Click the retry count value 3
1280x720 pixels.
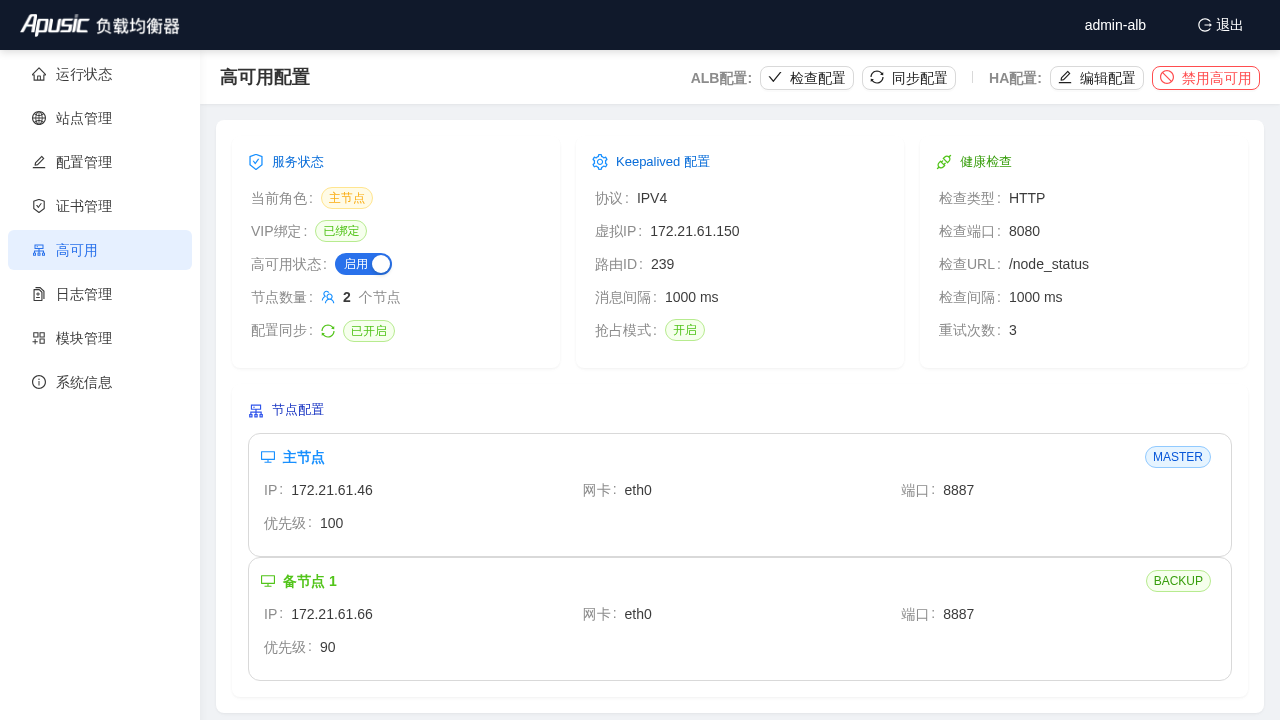pos(1013,330)
